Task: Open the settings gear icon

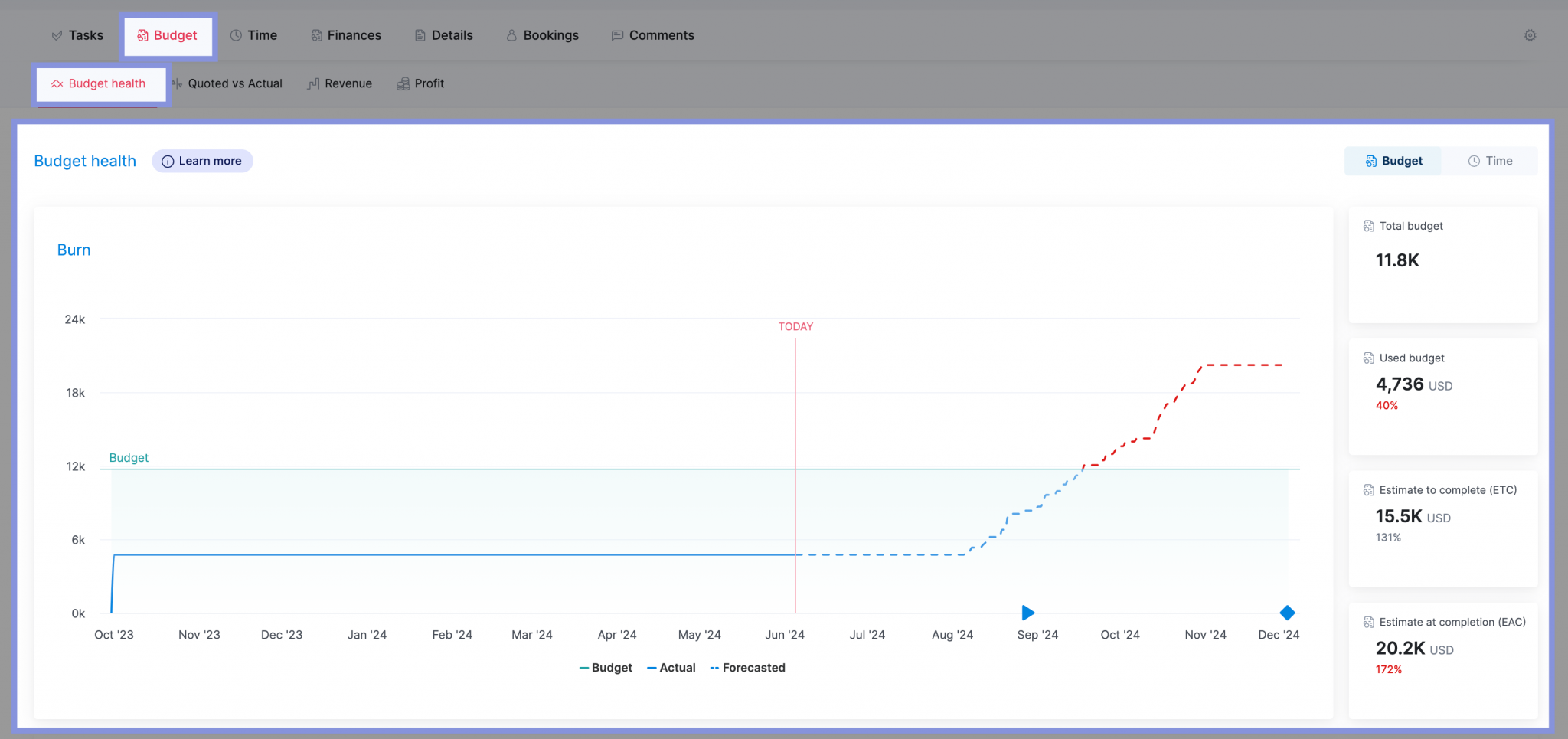Action: [x=1530, y=35]
